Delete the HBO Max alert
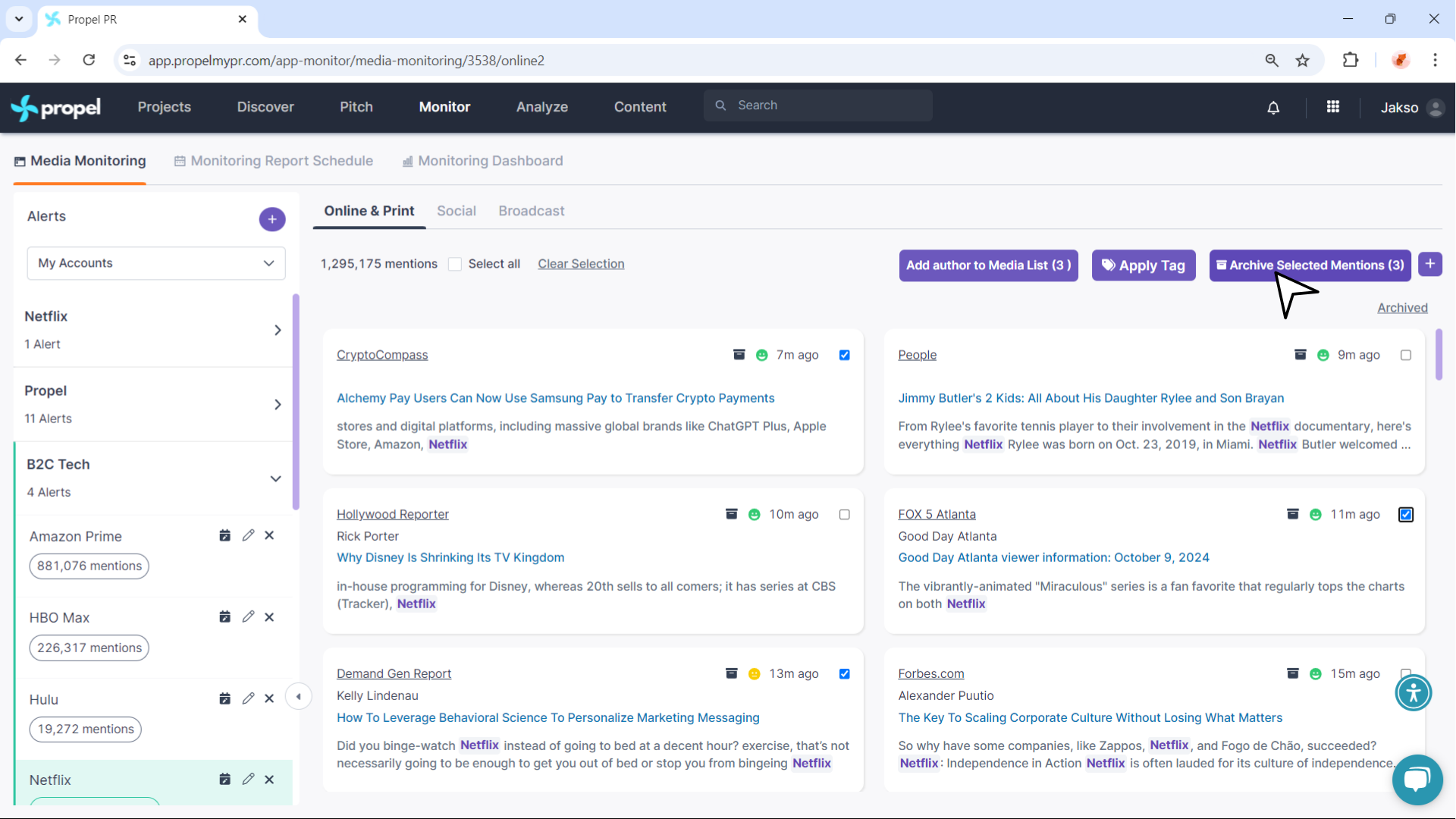Screen dimensions: 1456x819 click(269, 617)
